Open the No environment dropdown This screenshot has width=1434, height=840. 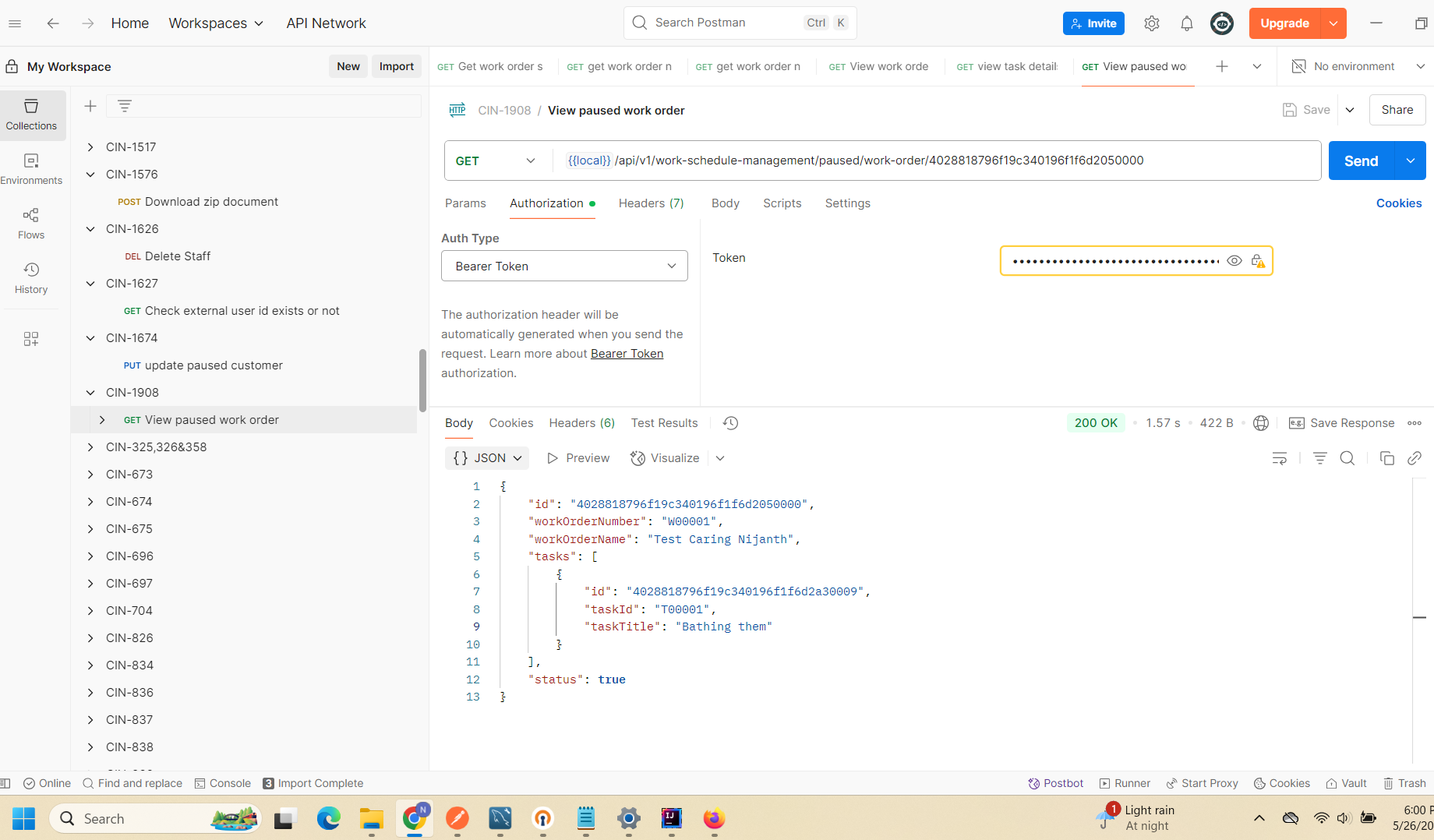1358,66
